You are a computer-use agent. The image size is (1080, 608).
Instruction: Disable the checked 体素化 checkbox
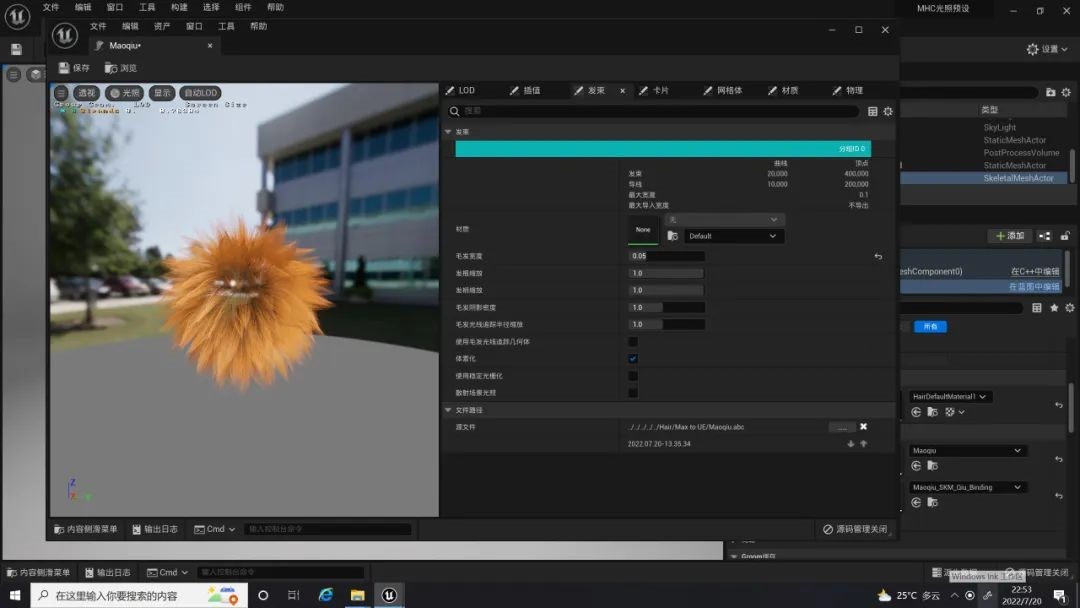pyautogui.click(x=633, y=359)
